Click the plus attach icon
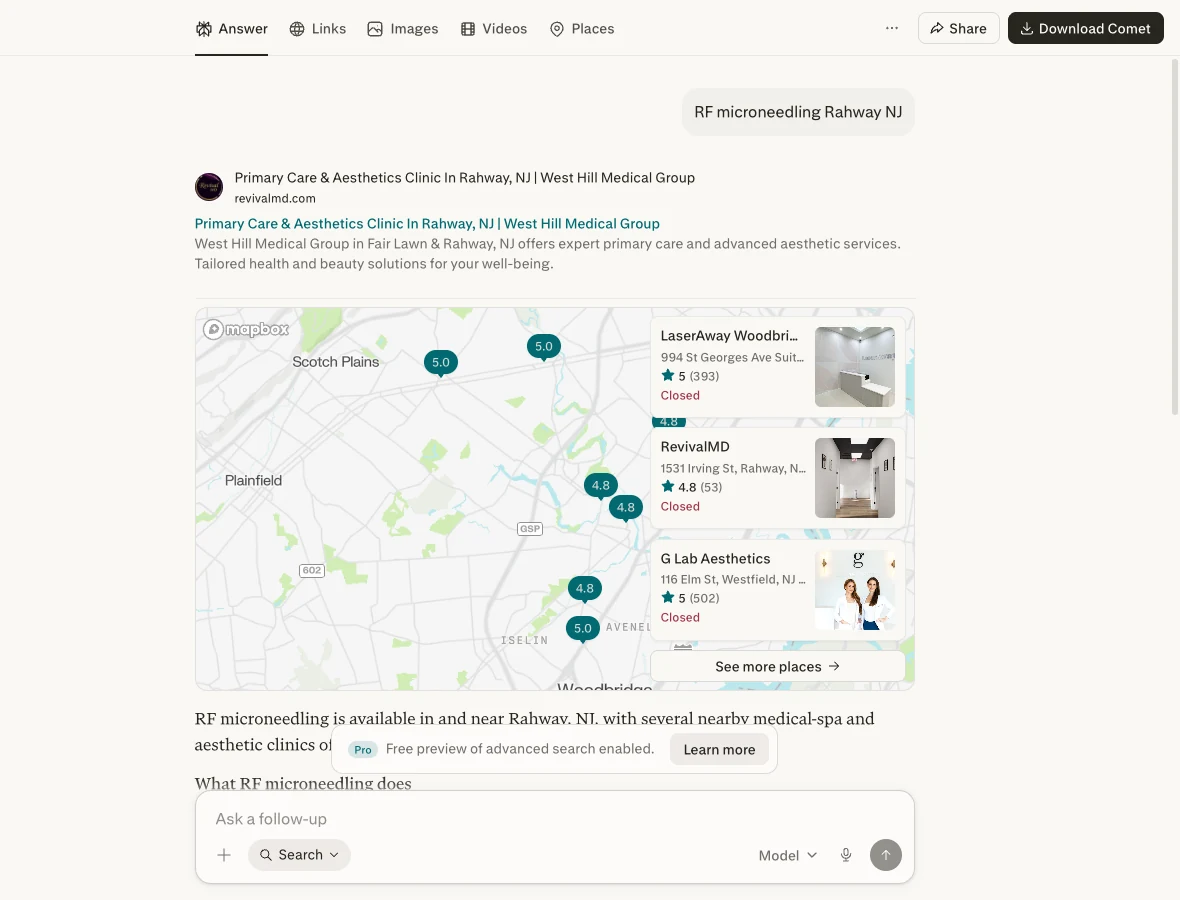1180x900 pixels. click(224, 855)
